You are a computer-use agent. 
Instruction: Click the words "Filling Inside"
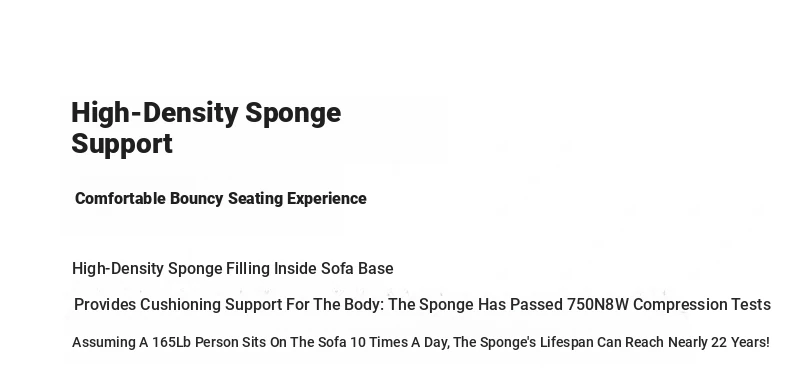point(271,269)
